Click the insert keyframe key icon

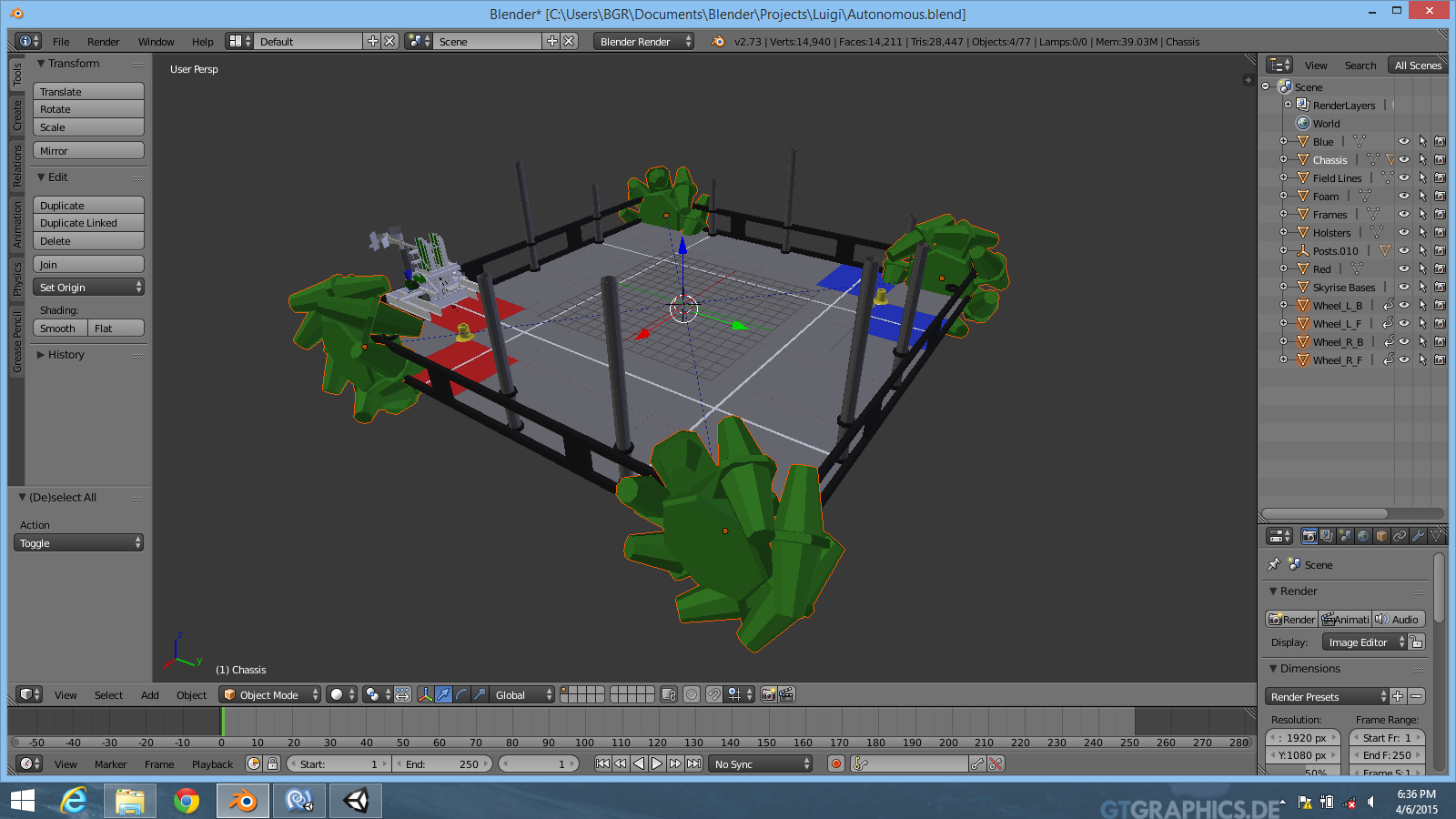[x=977, y=763]
